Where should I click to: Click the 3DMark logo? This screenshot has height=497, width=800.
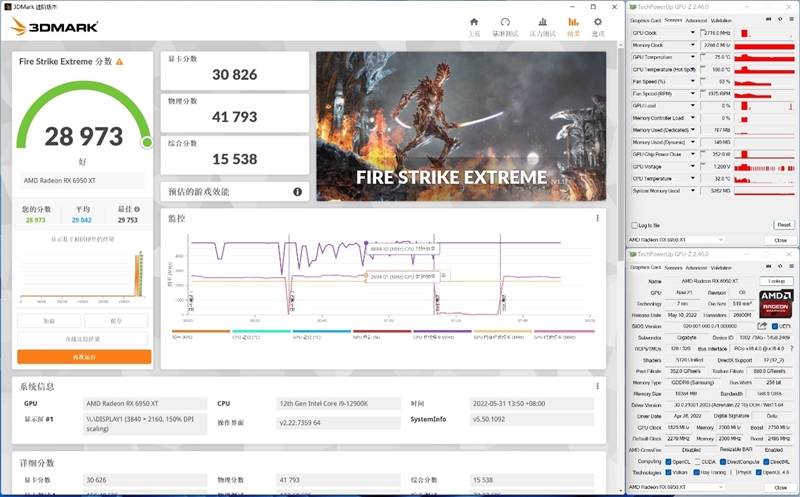click(54, 27)
